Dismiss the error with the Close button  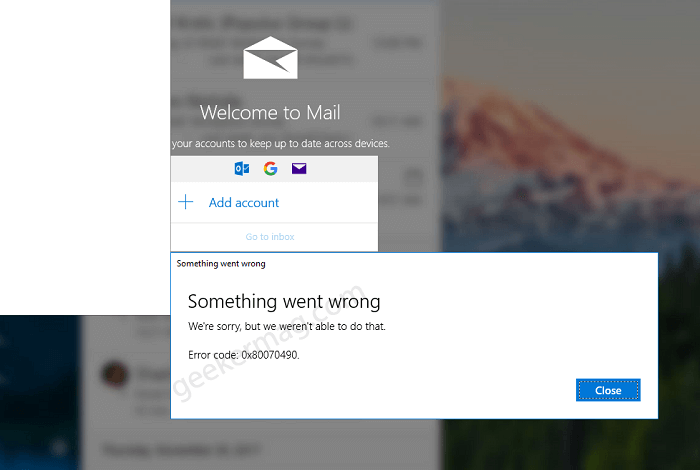coord(608,390)
